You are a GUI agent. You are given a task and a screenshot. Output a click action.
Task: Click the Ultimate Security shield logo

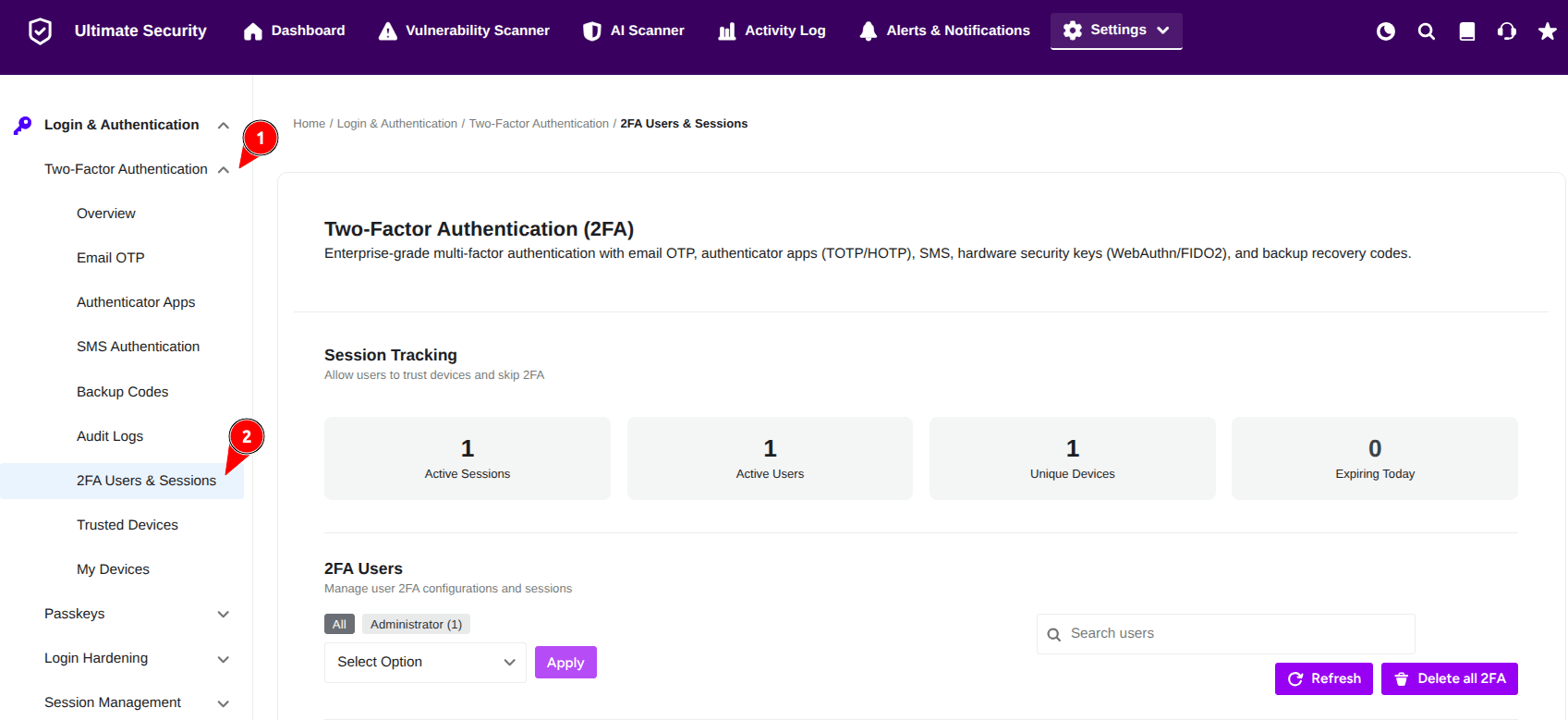tap(40, 31)
